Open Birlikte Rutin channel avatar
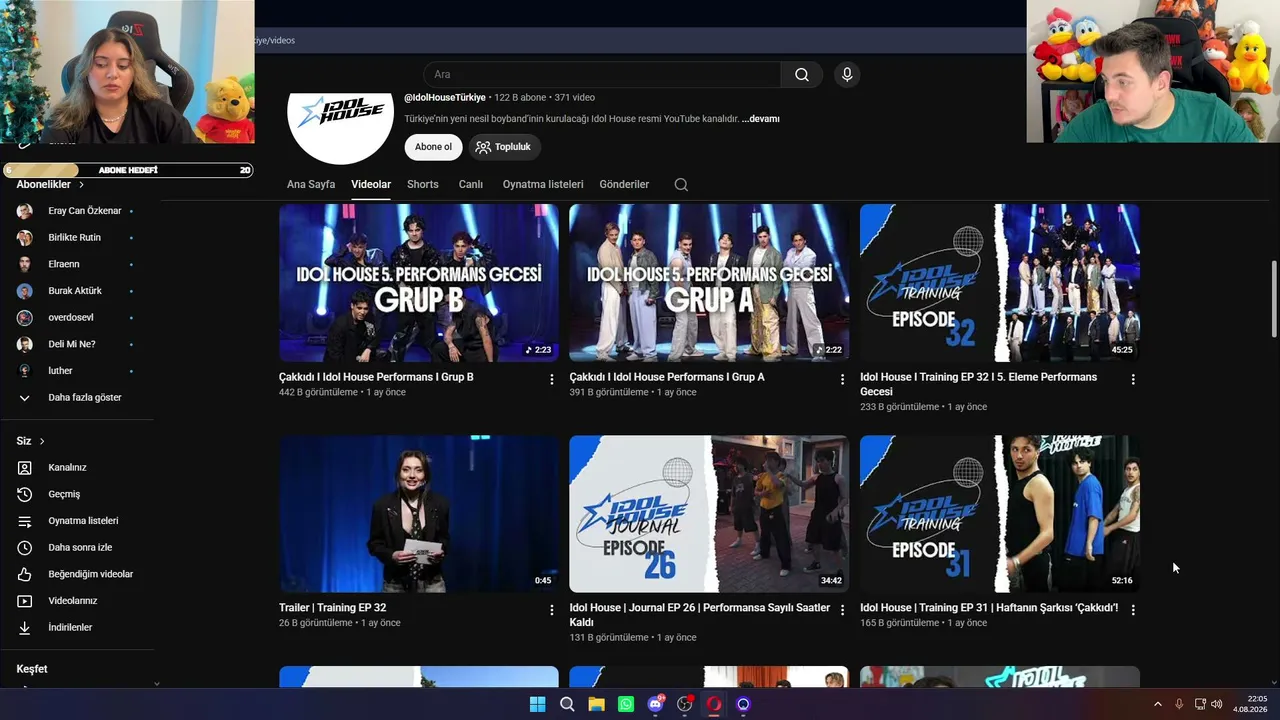 point(25,238)
